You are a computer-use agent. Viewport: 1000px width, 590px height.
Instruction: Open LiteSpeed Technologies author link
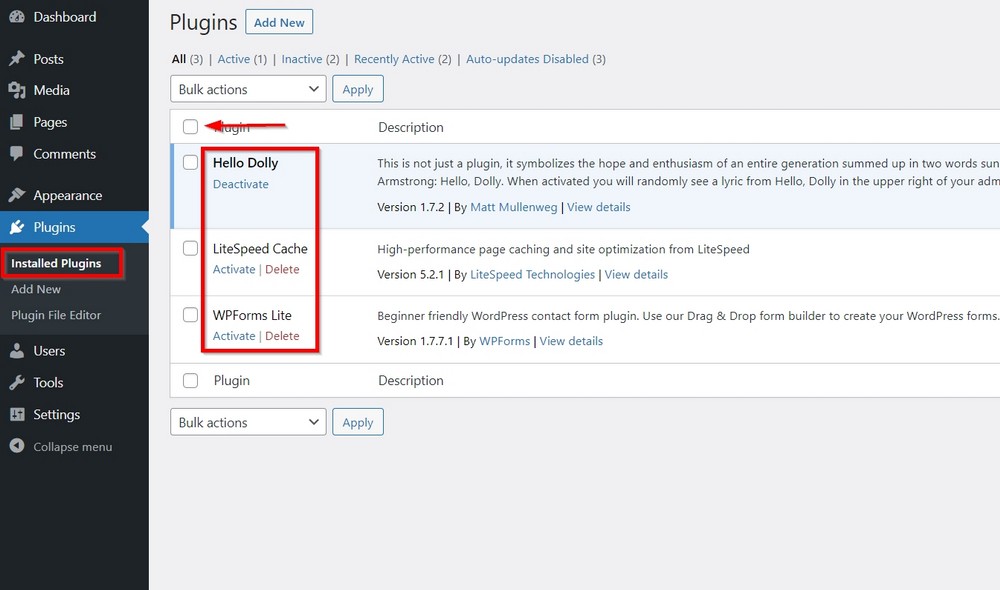click(x=532, y=275)
